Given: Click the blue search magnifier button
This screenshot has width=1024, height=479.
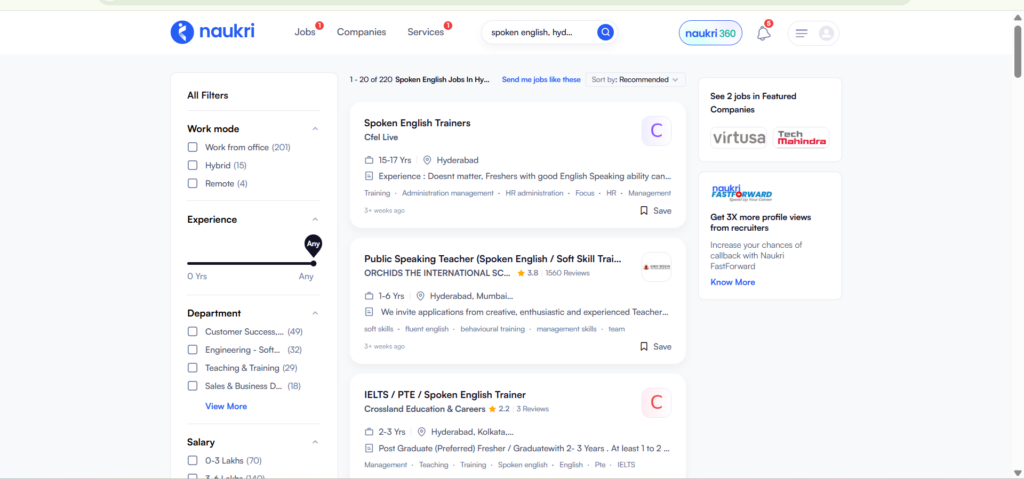Looking at the screenshot, I should pyautogui.click(x=605, y=32).
